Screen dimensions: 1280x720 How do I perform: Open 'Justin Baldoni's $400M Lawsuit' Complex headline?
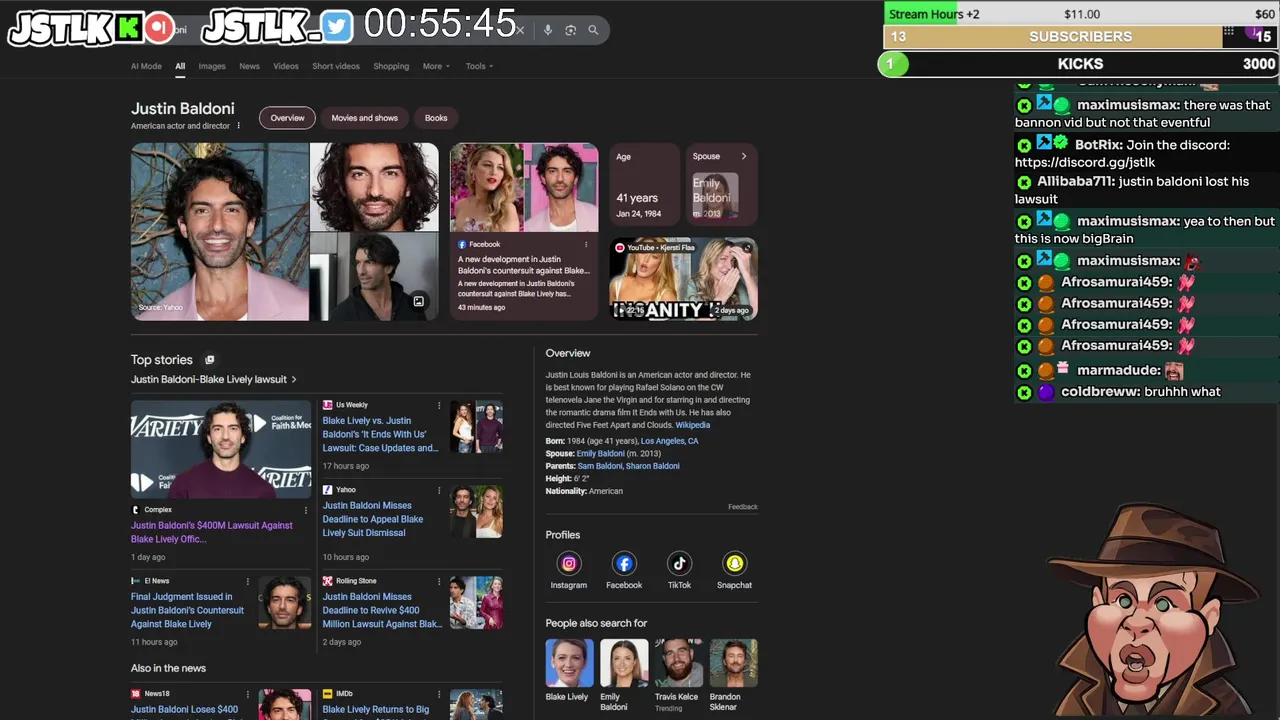click(212, 532)
